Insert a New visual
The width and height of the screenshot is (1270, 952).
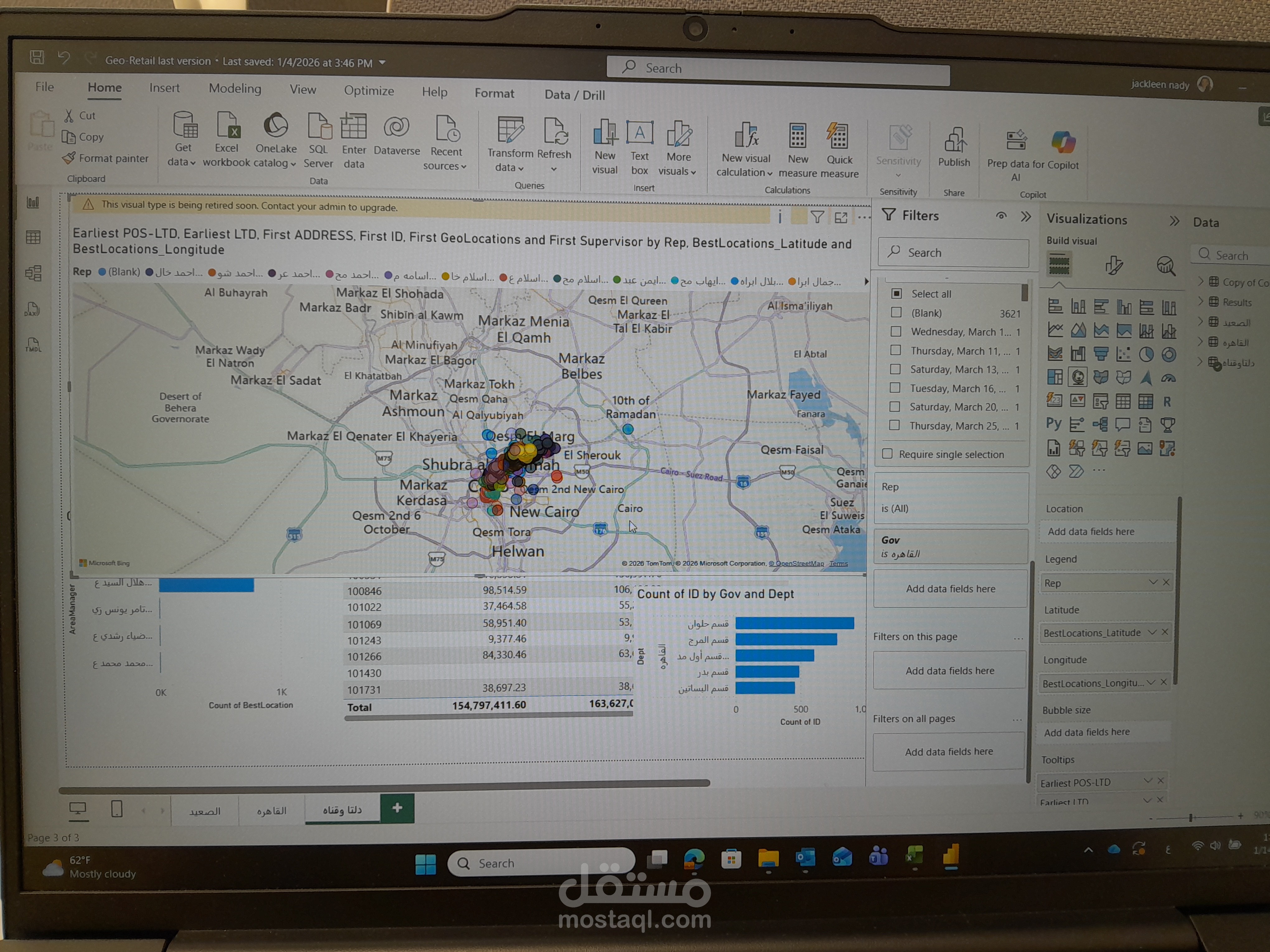(x=605, y=133)
